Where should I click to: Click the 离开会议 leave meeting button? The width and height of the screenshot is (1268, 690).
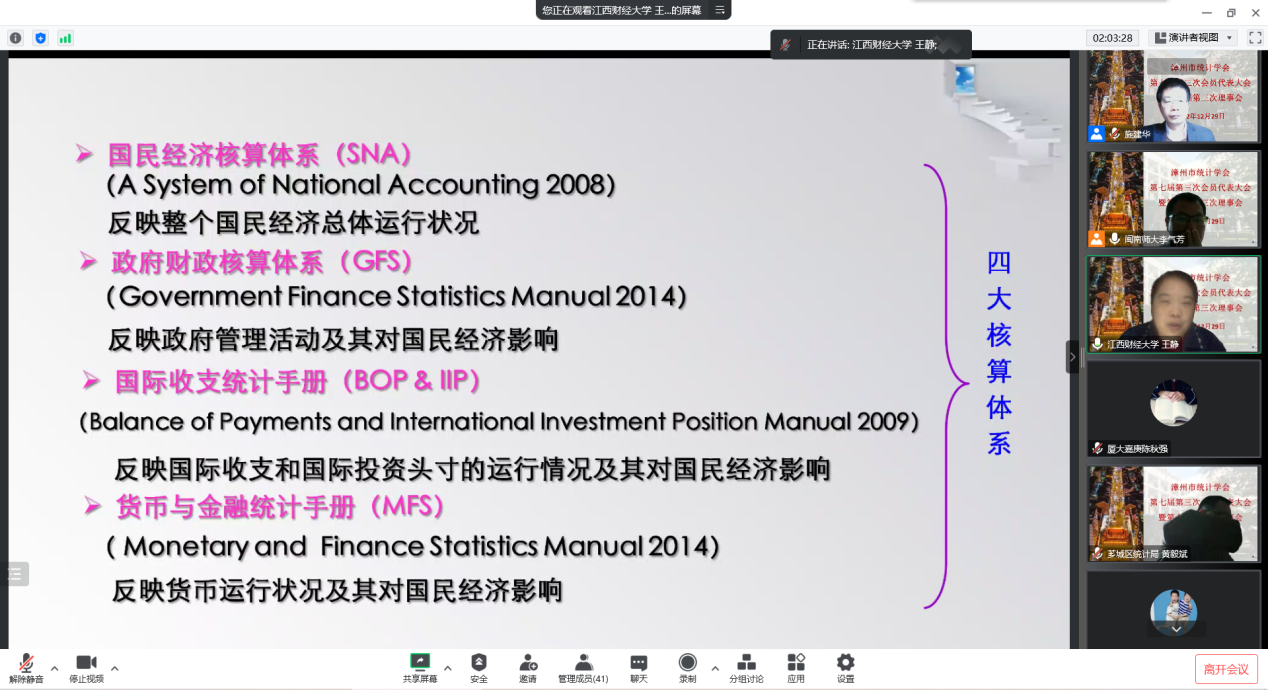pyautogui.click(x=1225, y=669)
